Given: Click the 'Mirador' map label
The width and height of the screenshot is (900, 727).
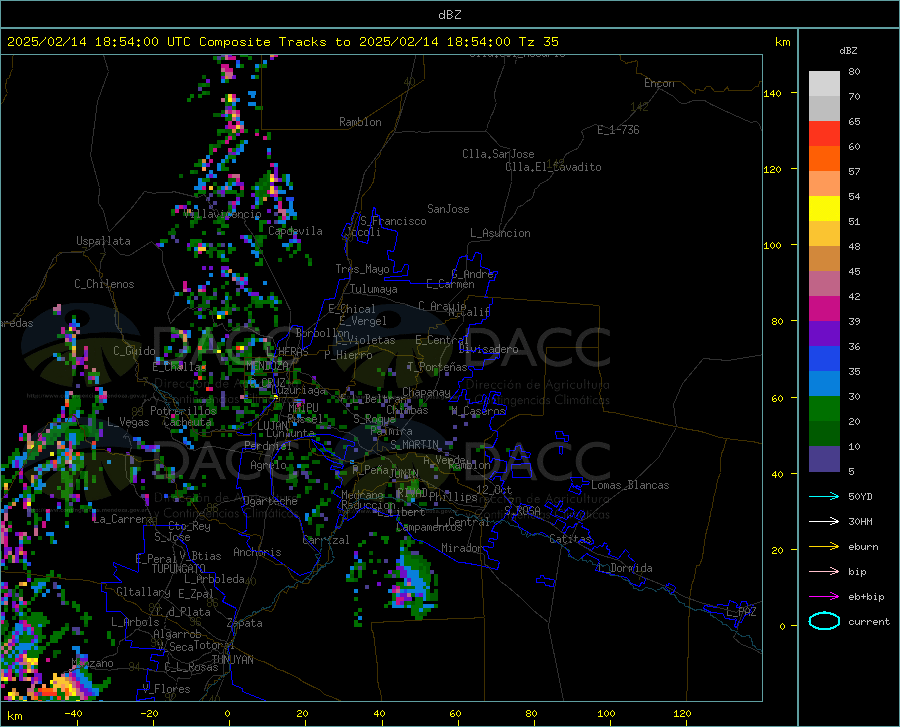Looking at the screenshot, I should tap(462, 548).
